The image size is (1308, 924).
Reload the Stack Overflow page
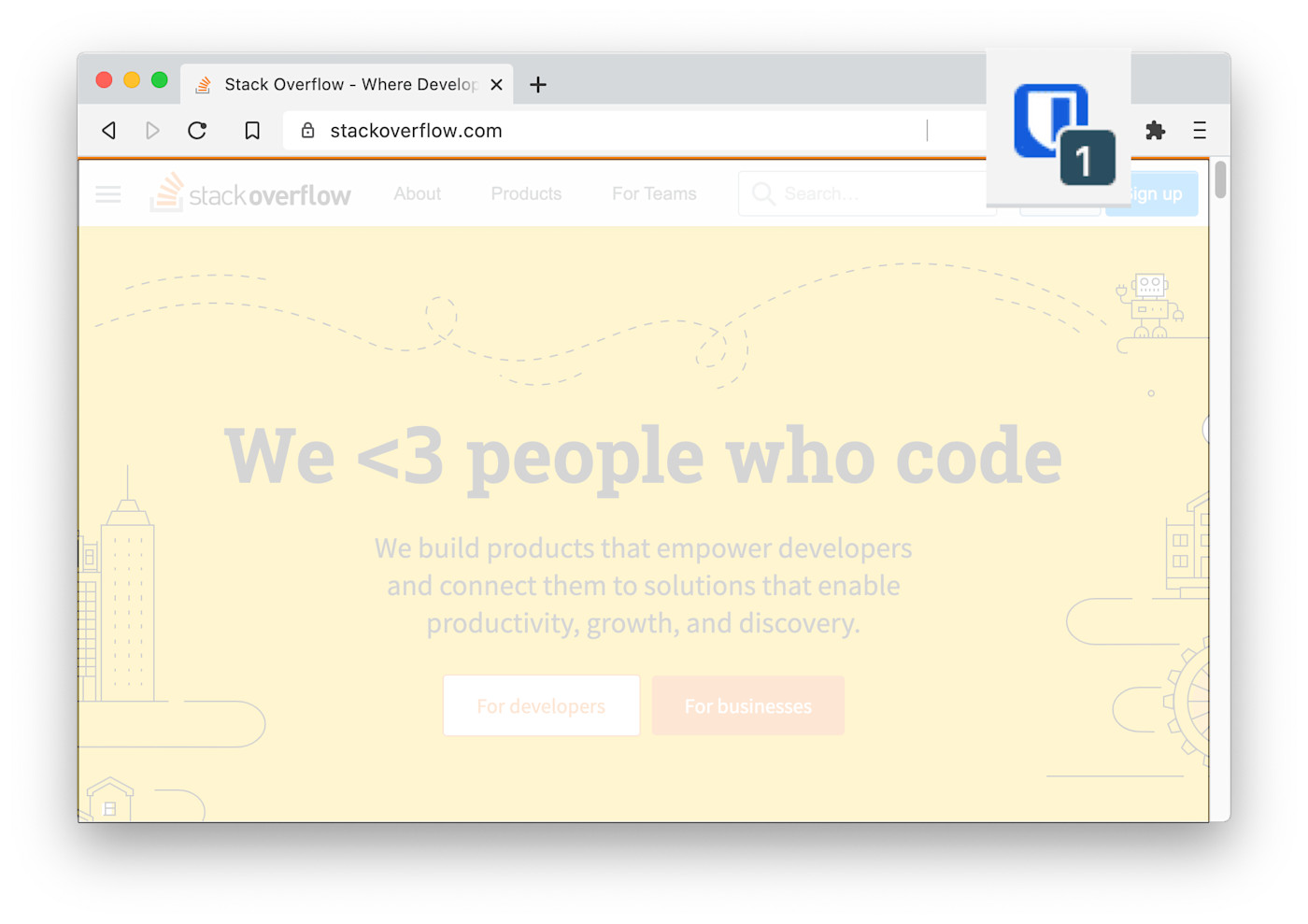tap(197, 130)
